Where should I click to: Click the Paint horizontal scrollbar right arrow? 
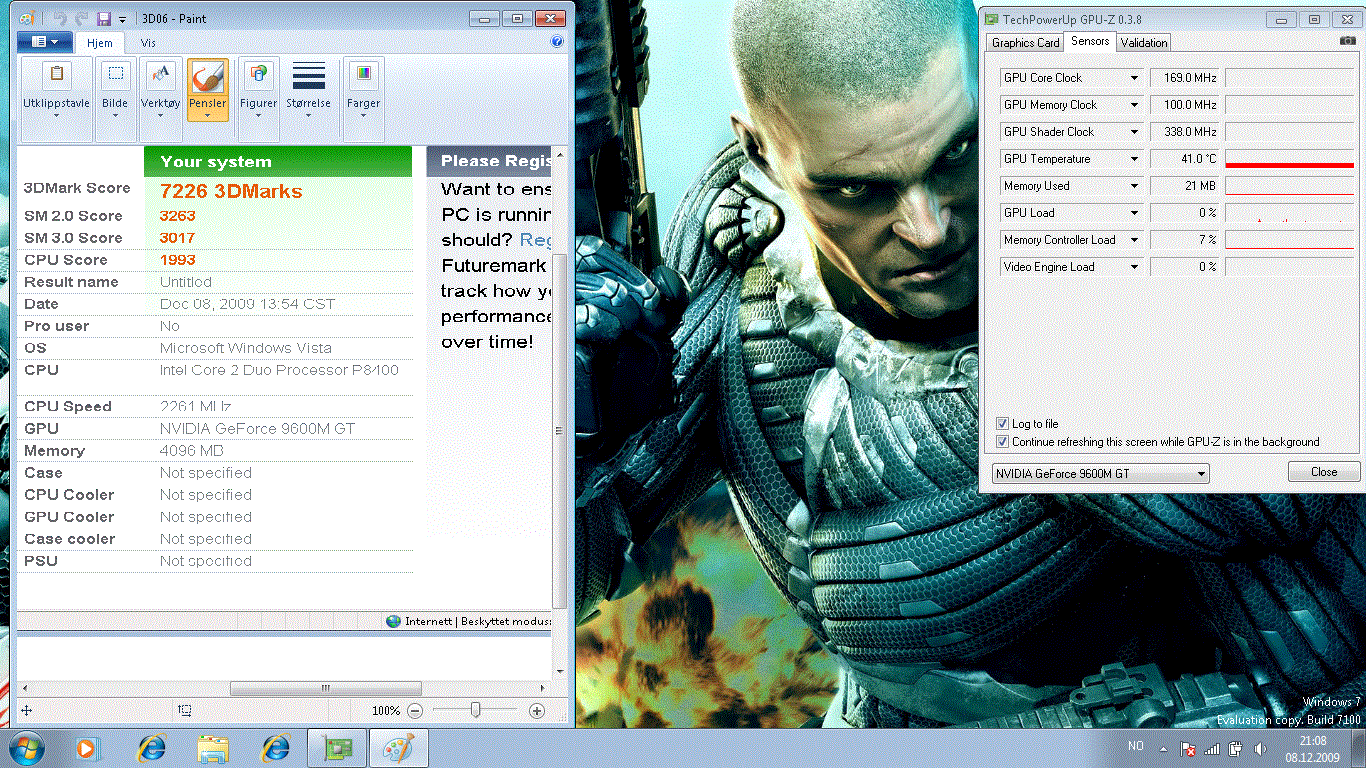[x=543, y=688]
